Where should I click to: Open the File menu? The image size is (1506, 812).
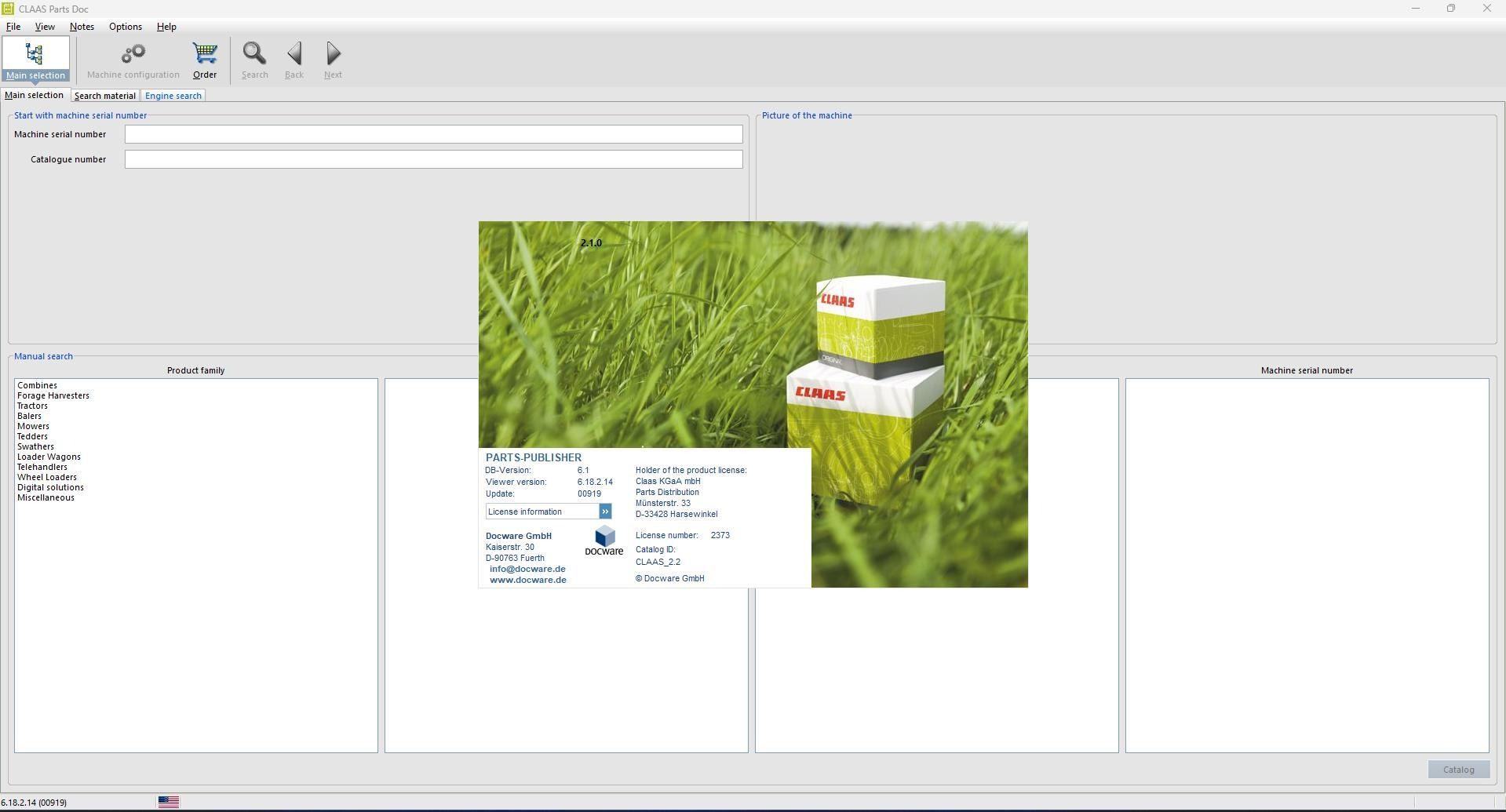pyautogui.click(x=13, y=27)
